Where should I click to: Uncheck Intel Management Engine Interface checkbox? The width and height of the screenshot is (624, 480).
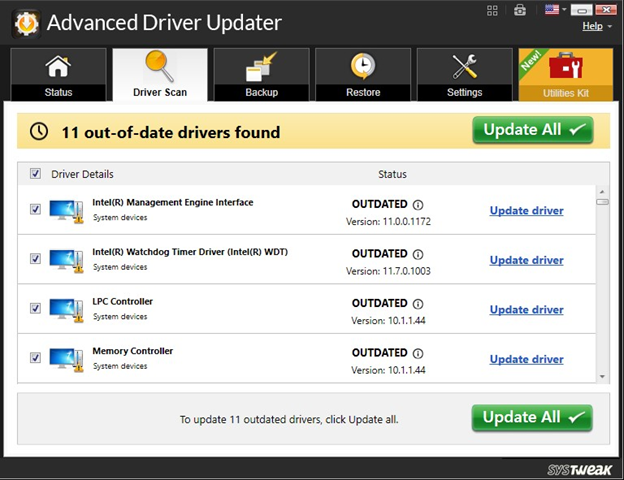[36, 209]
